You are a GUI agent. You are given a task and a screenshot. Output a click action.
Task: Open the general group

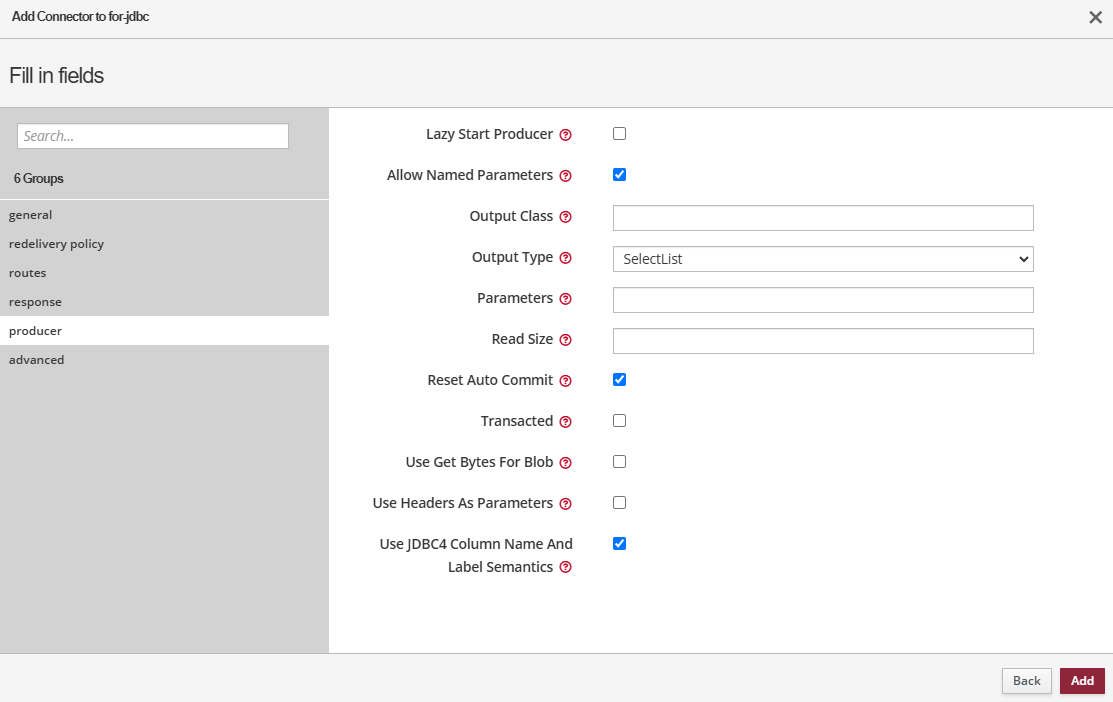[30, 215]
